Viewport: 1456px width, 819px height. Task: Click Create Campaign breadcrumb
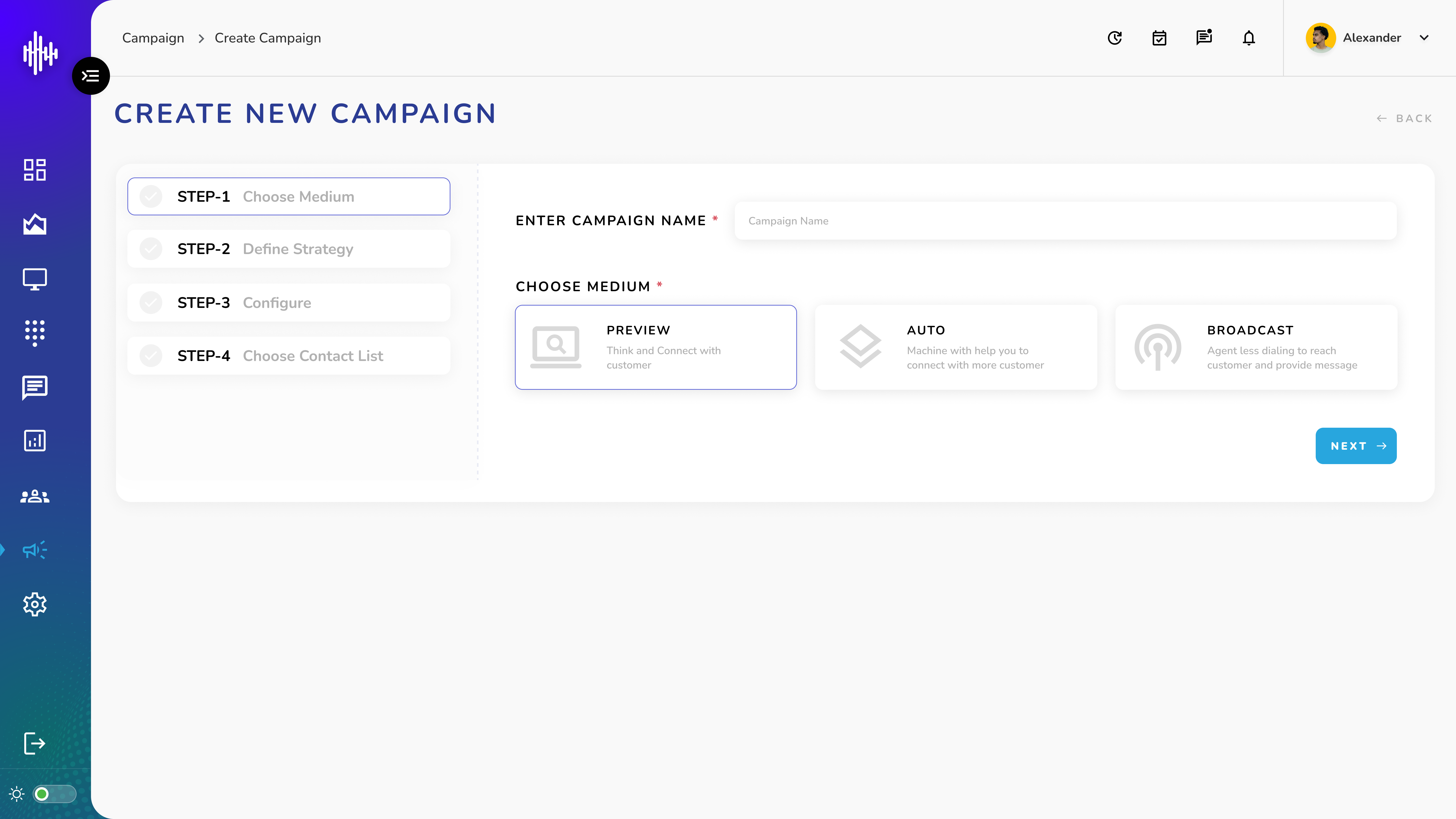(x=268, y=38)
